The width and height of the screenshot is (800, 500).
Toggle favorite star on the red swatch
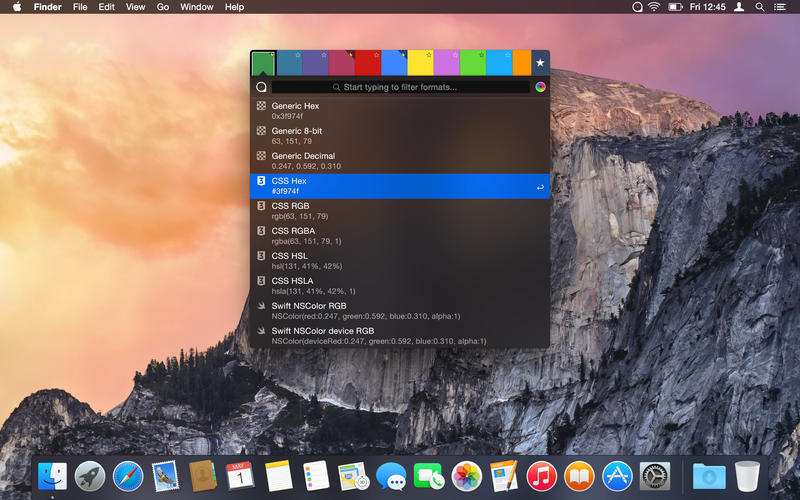[x=376, y=54]
